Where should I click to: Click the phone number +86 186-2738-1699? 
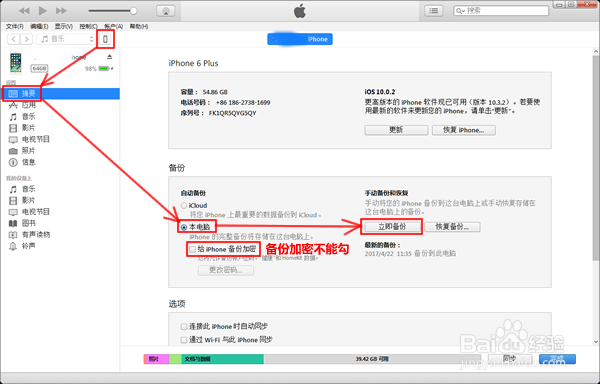[243, 103]
